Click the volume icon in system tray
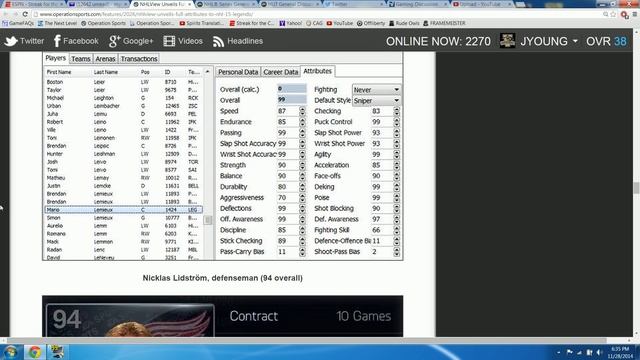640x360 pixels. (x=599, y=352)
